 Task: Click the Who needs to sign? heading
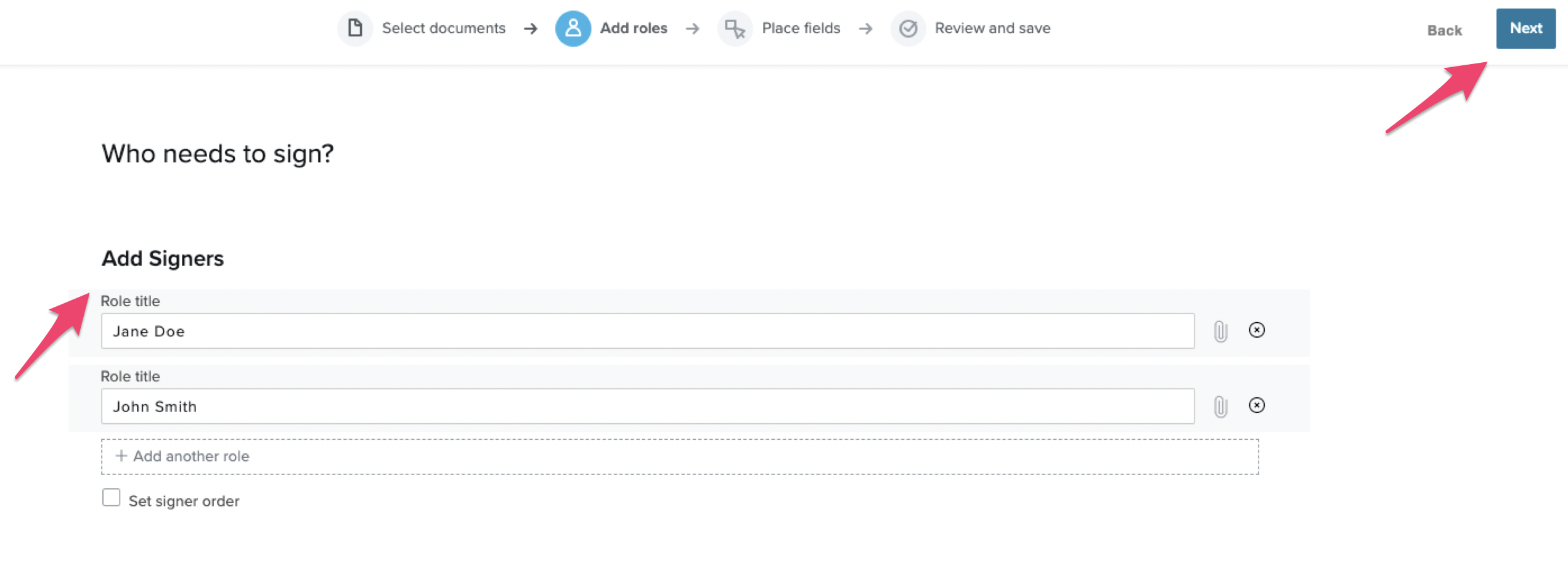pyautogui.click(x=218, y=153)
